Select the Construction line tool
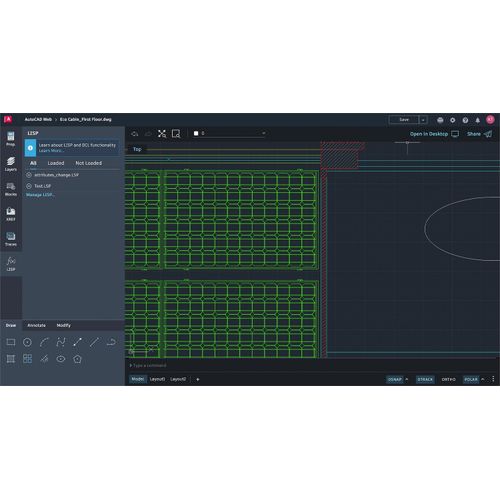Image resolution: width=500 pixels, height=500 pixels. pos(44,359)
